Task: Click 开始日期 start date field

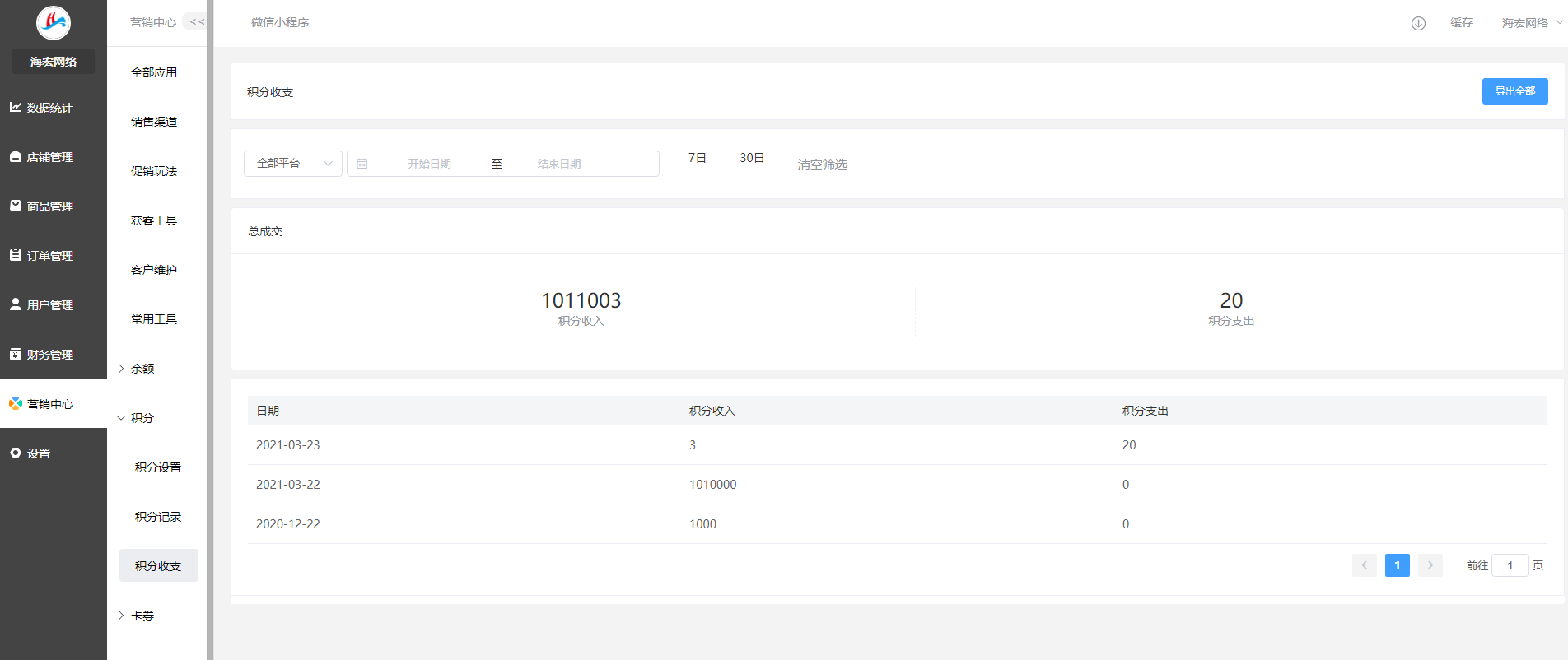Action: (x=429, y=164)
